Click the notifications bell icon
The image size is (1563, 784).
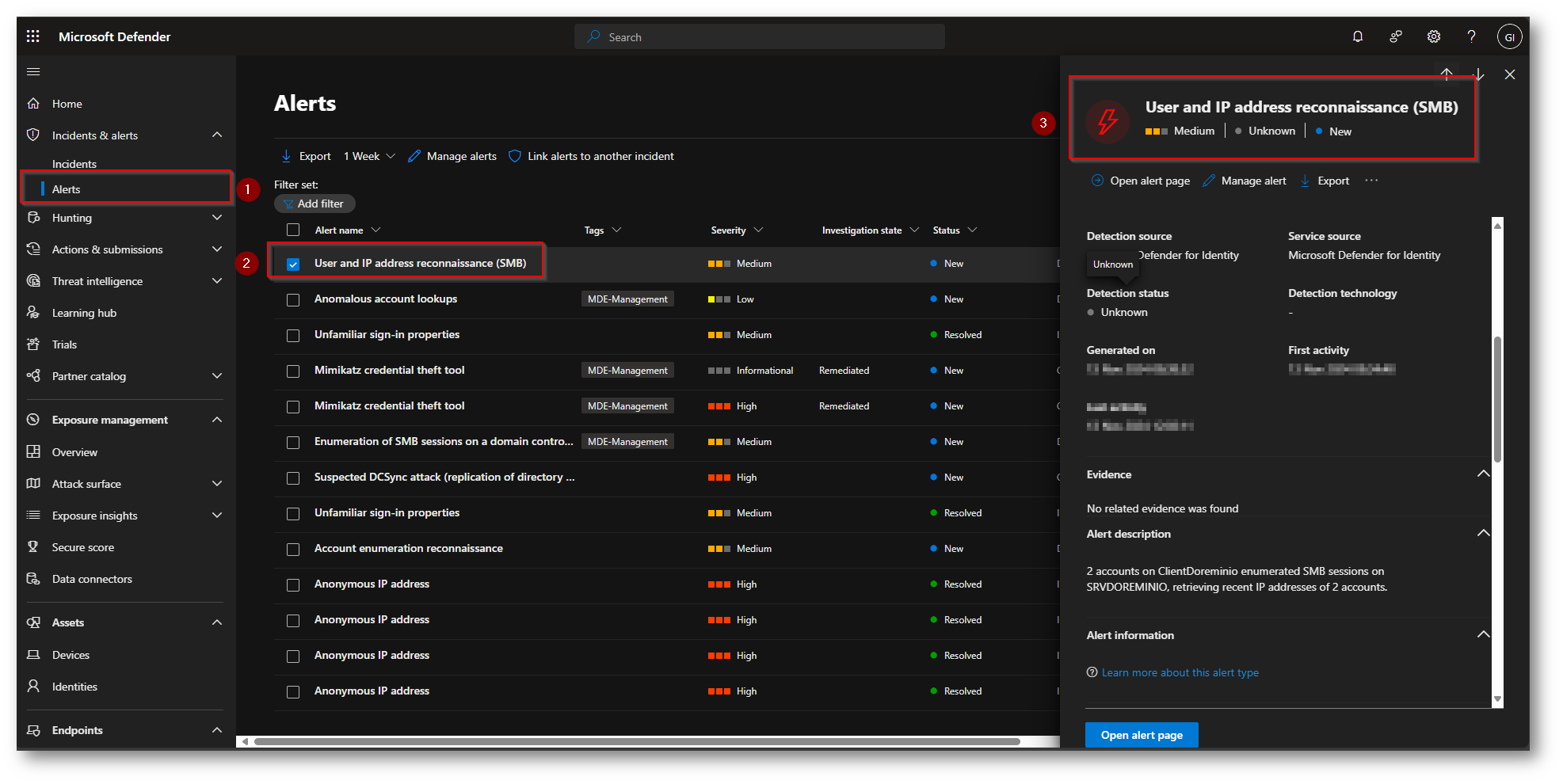coord(1357,36)
